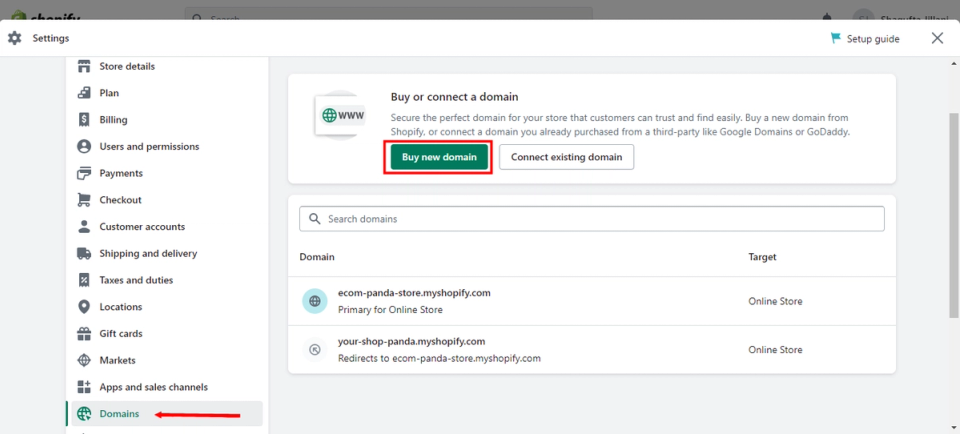Select Markets in the sidebar
960x434 pixels.
point(118,361)
